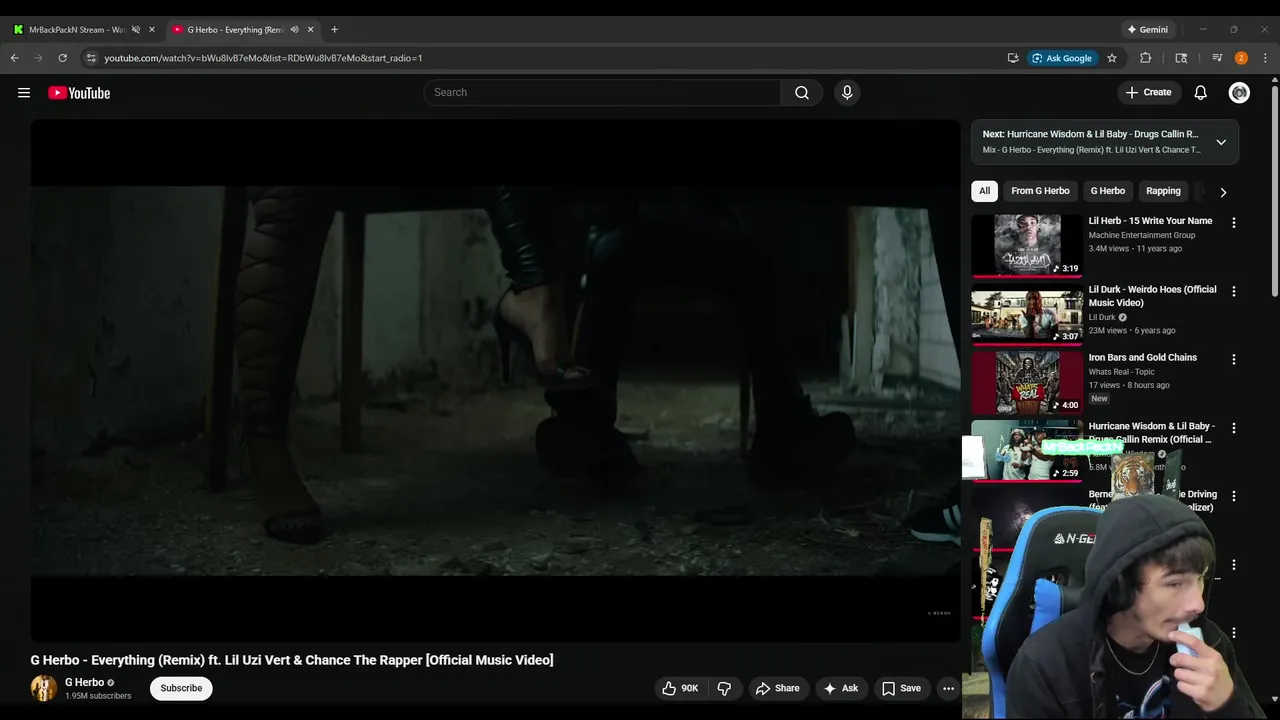Click the YouTube search magnifier button

pyautogui.click(x=802, y=93)
